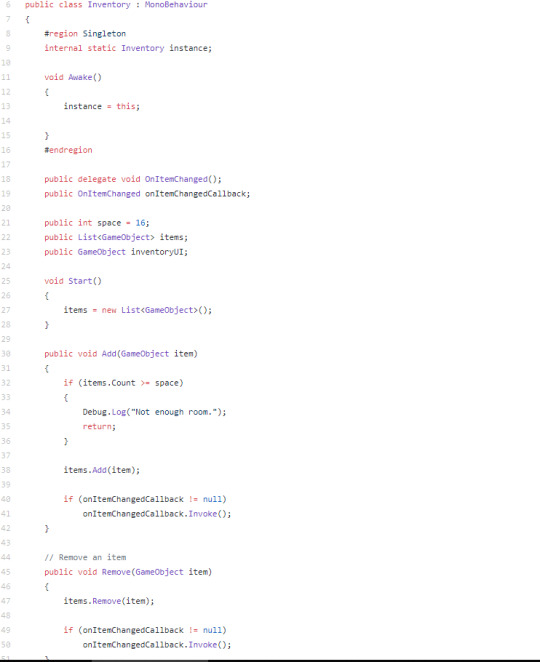Image resolution: width=540 pixels, height=662 pixels.
Task: Click the null check on line 49
Action: 145,630
